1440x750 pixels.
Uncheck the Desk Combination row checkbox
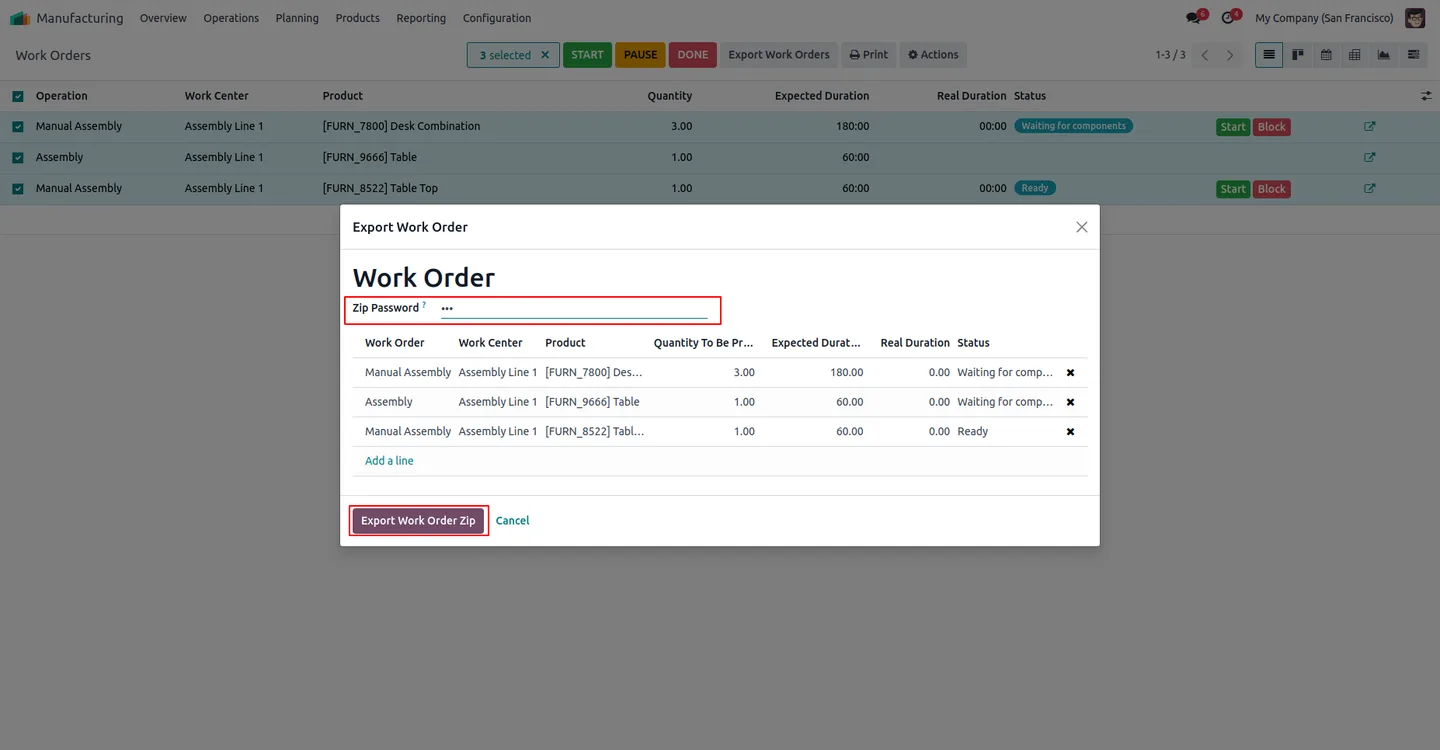[18, 127]
